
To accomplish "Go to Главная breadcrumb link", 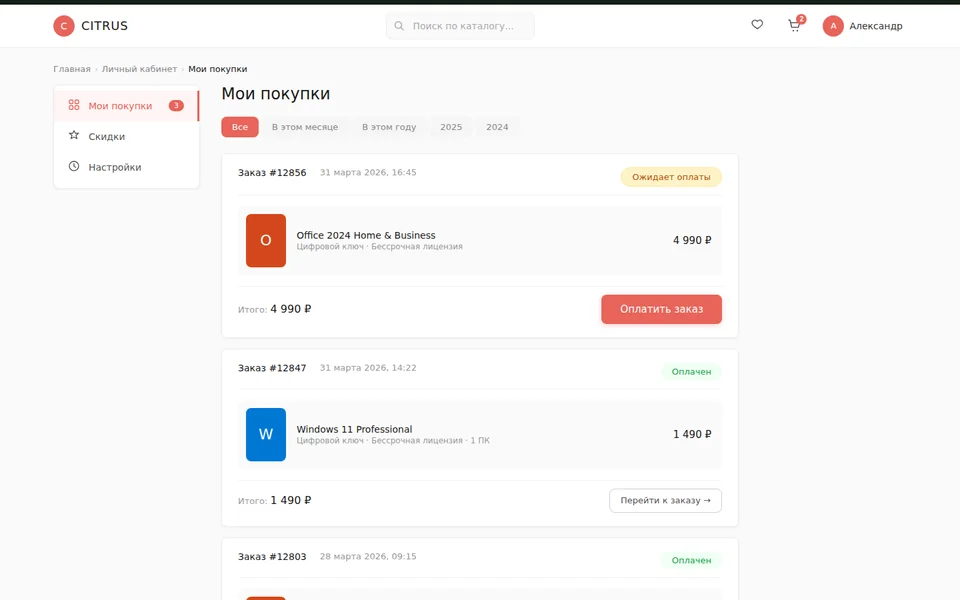I will [x=72, y=69].
